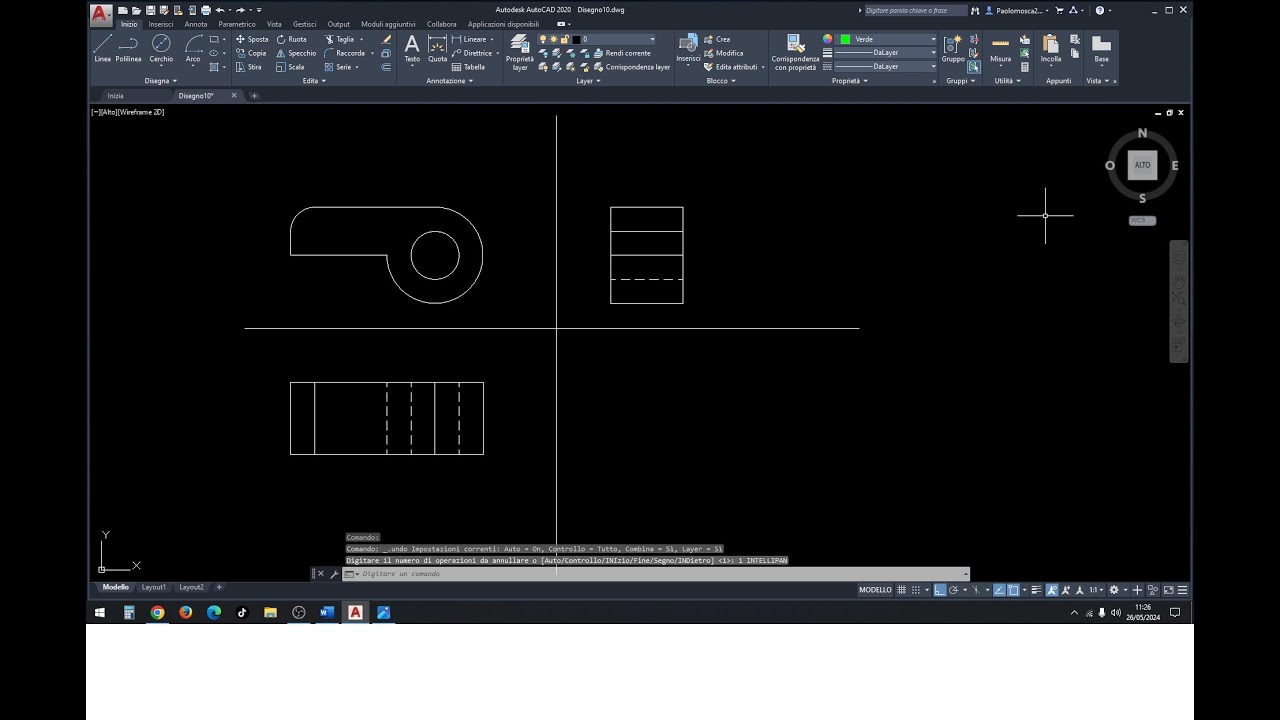Image resolution: width=1280 pixels, height=720 pixels.
Task: Toggle object snap tracking in status bar
Action: click(999, 590)
